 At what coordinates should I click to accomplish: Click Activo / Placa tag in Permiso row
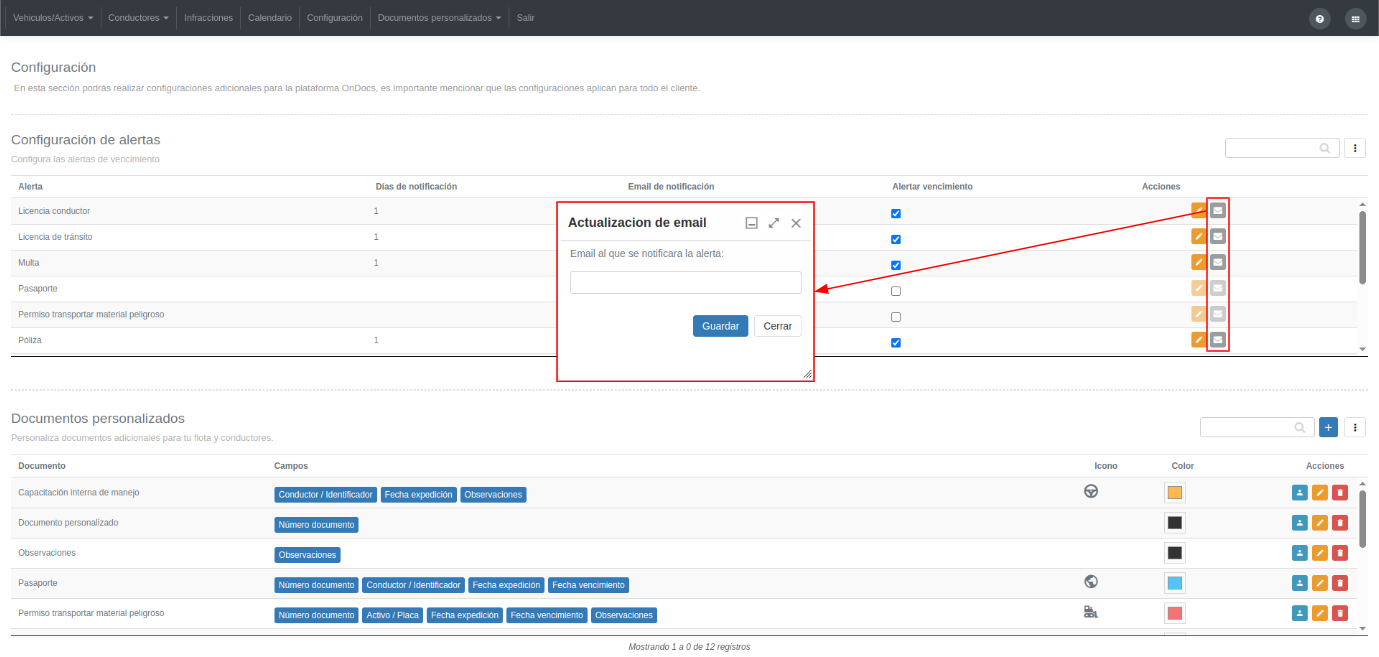click(392, 615)
